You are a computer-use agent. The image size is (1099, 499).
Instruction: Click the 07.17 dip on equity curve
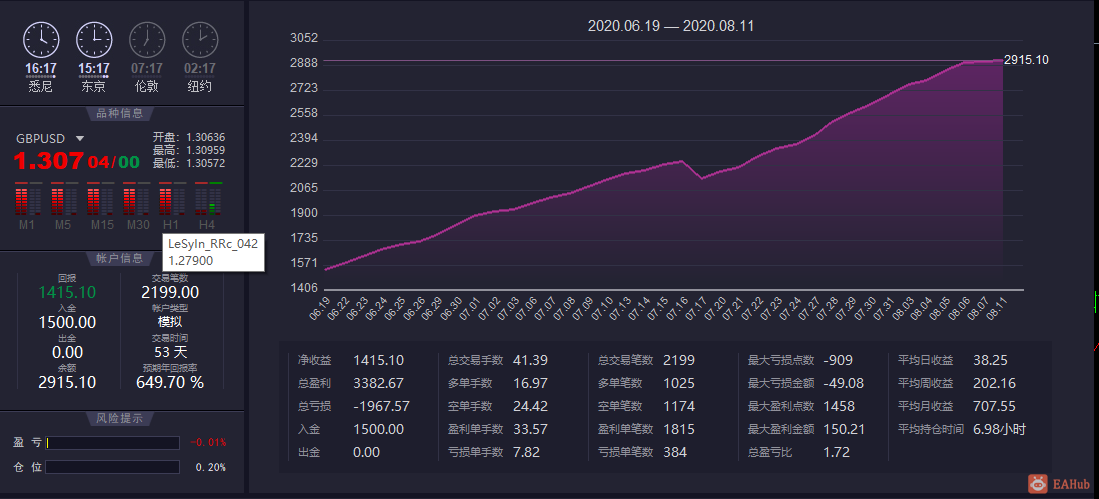(x=702, y=179)
